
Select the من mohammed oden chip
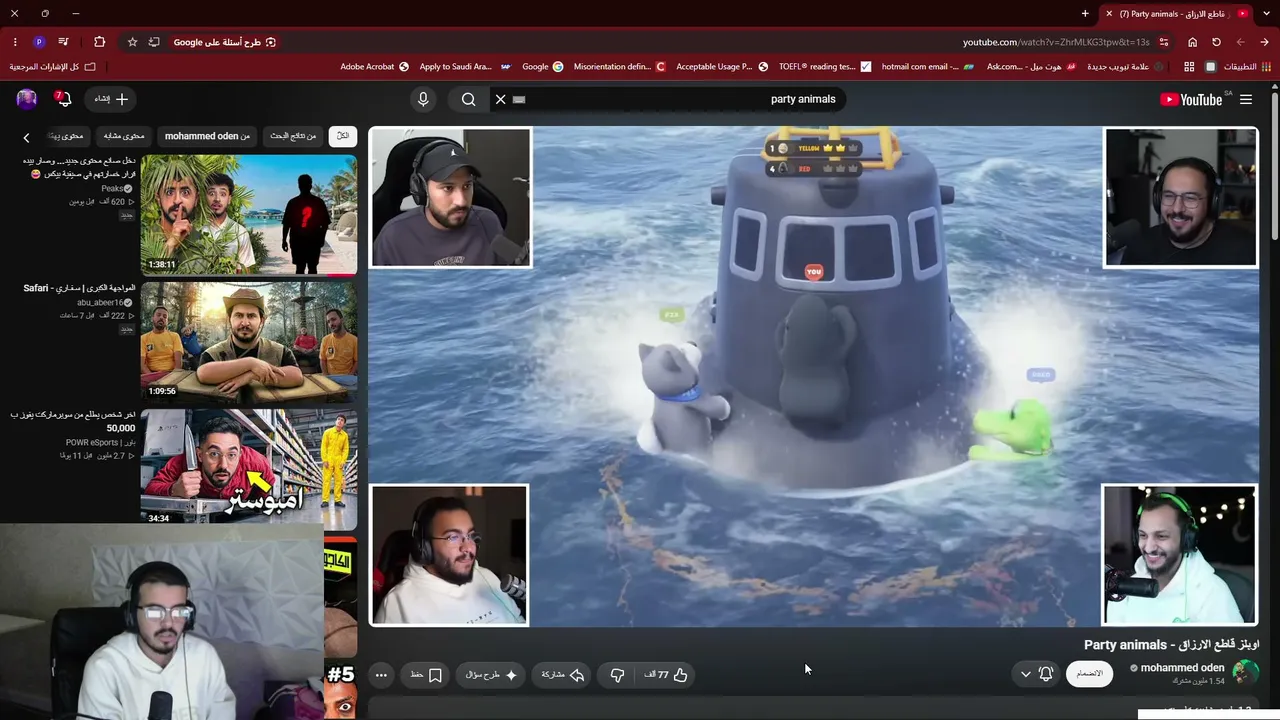pos(208,136)
